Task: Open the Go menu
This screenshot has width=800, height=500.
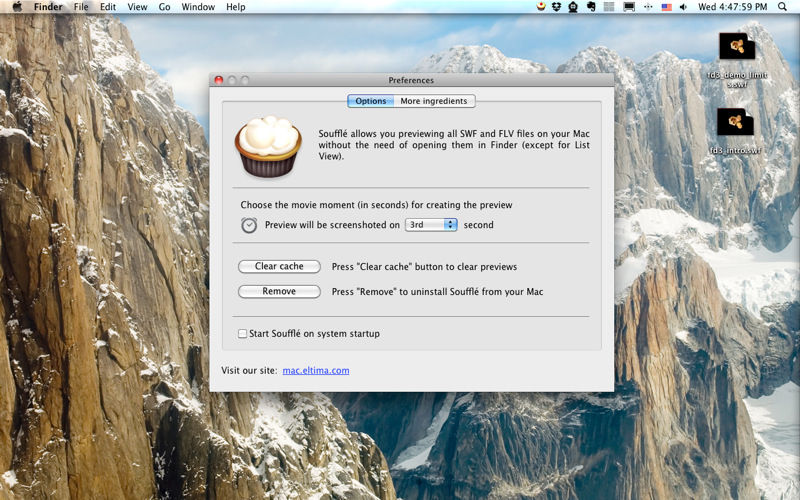Action: (164, 7)
